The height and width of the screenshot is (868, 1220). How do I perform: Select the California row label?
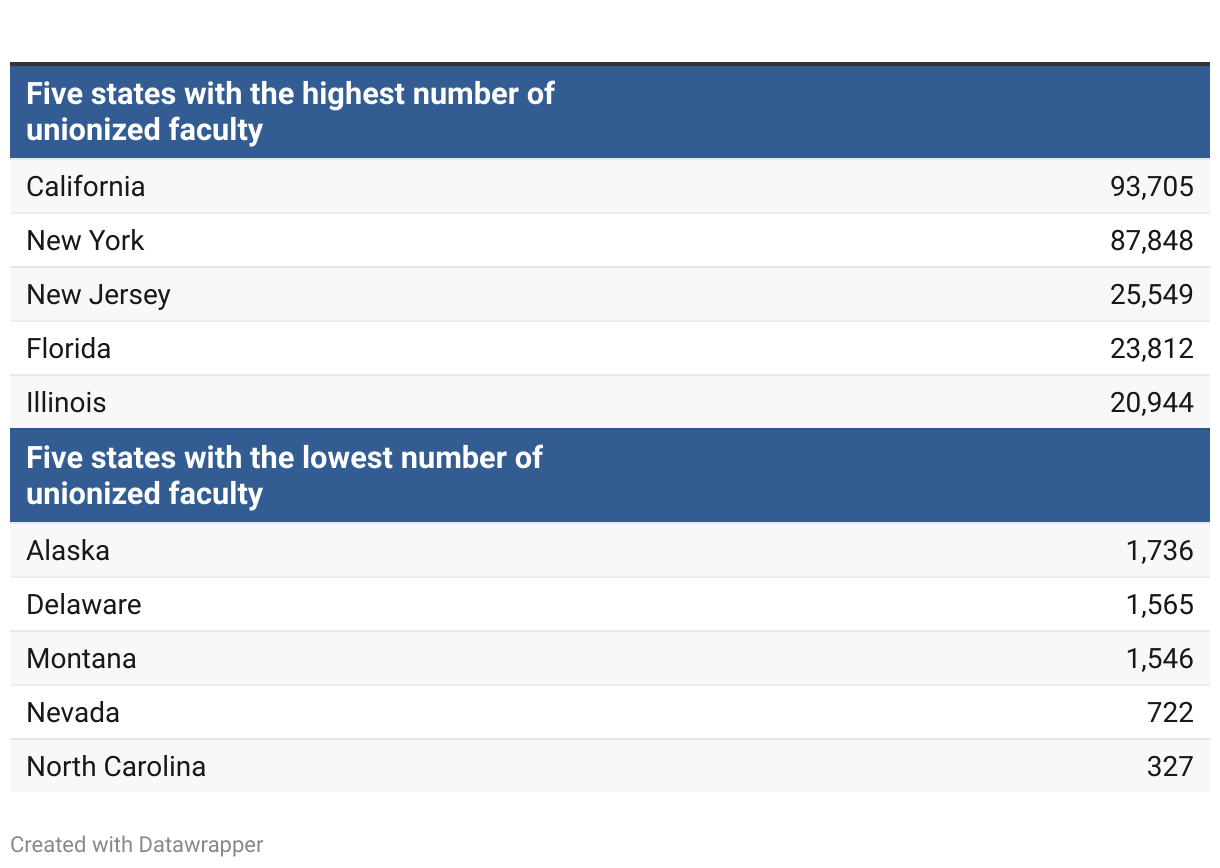coord(86,187)
